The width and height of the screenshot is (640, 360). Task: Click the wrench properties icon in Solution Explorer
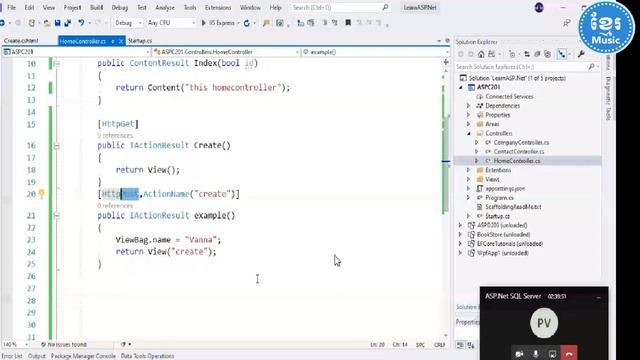[581, 54]
